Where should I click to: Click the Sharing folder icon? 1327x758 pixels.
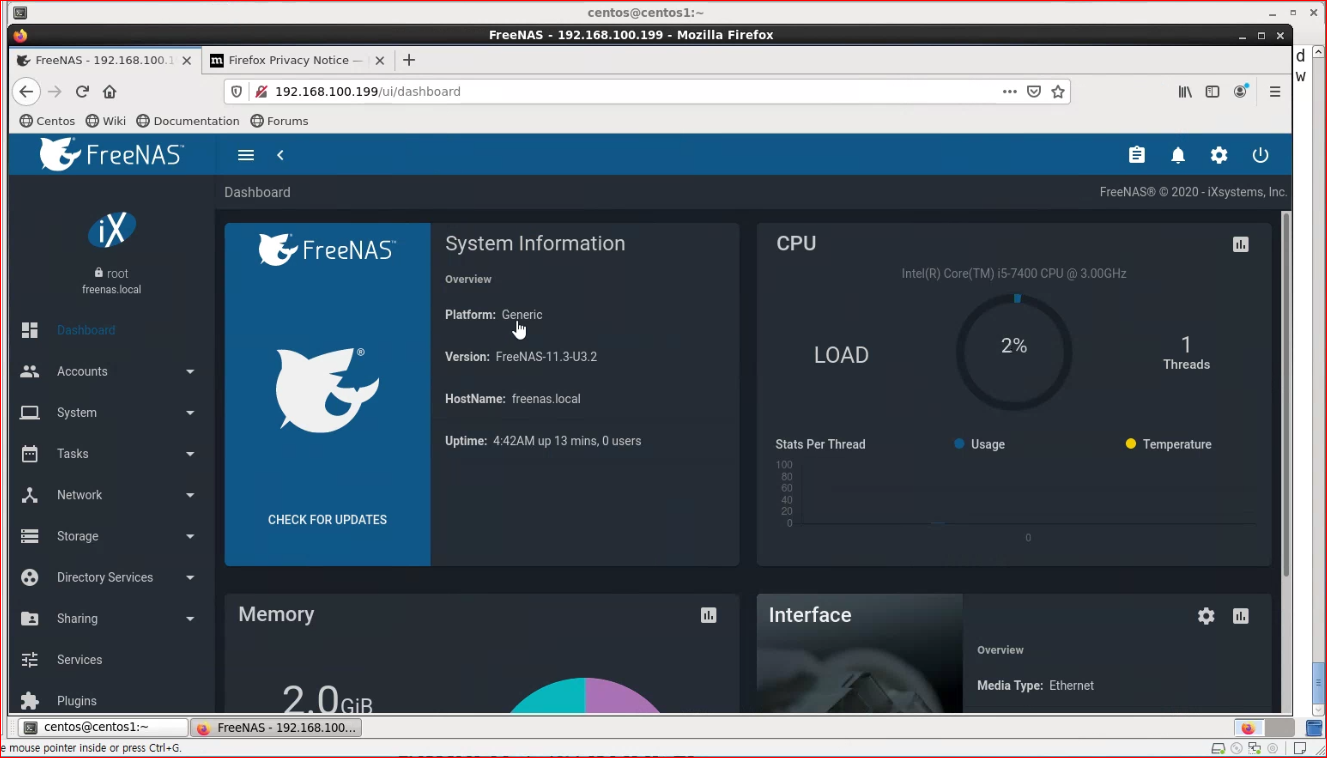click(30, 619)
